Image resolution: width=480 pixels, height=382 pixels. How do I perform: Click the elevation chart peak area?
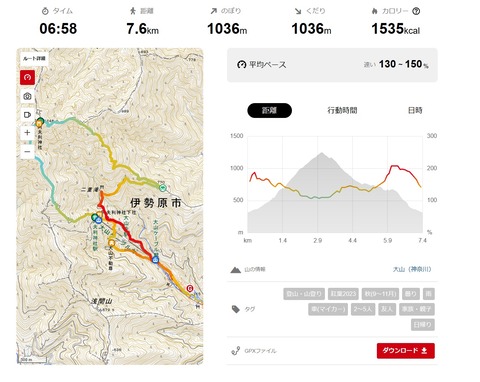click(x=322, y=157)
